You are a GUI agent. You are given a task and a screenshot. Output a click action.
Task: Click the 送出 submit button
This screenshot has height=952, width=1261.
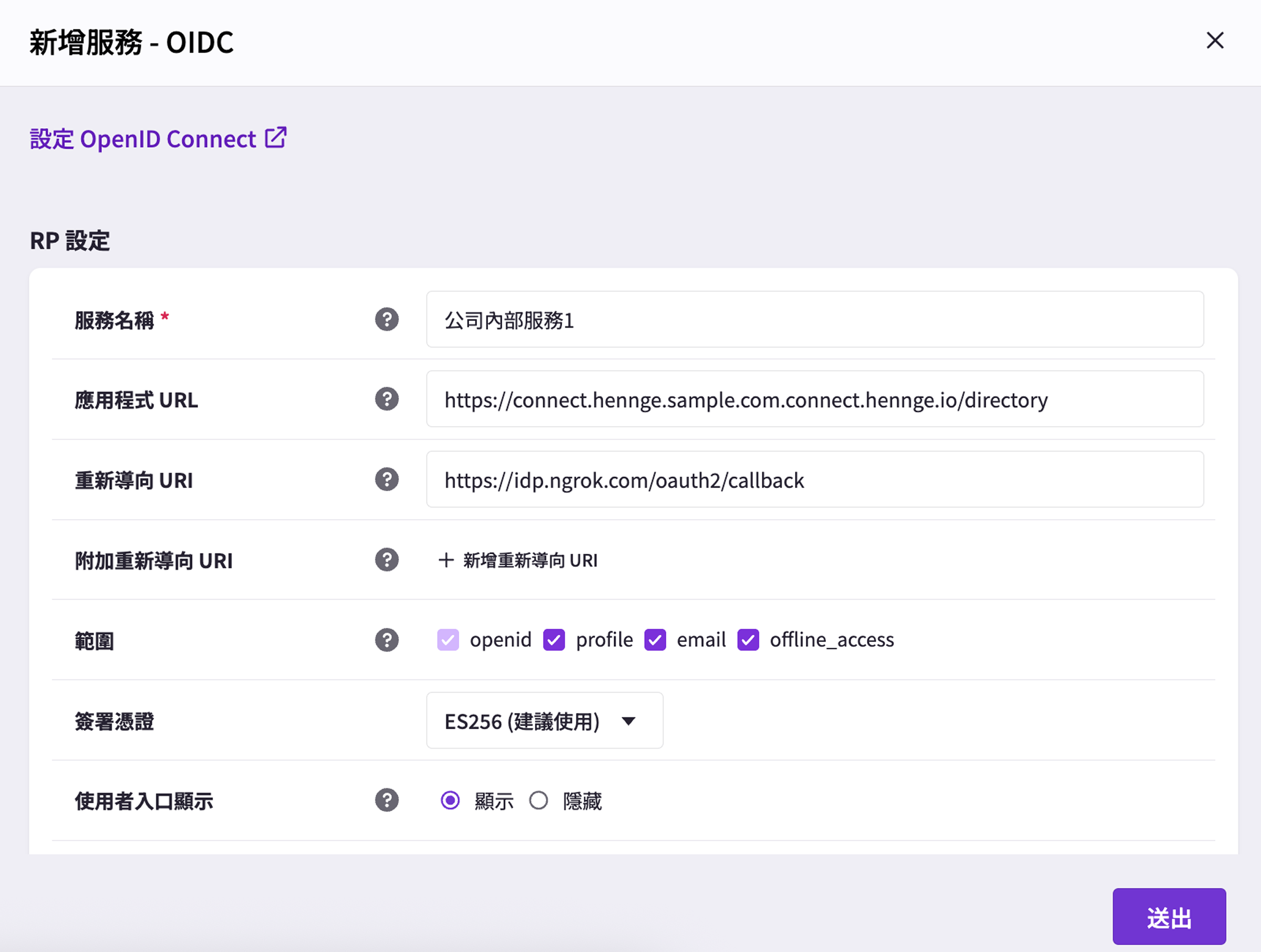pyautogui.click(x=1169, y=916)
